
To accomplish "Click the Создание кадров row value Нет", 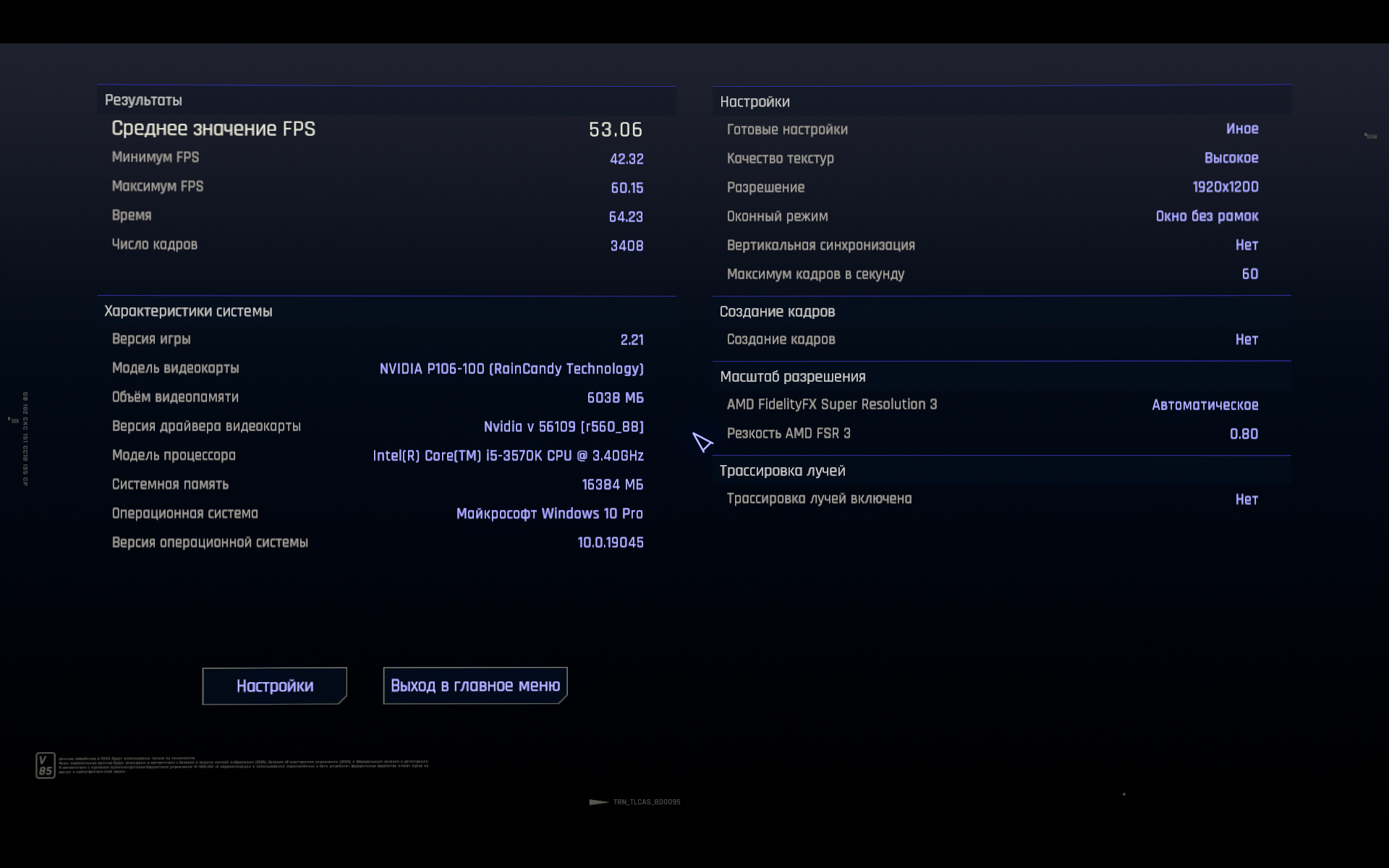I will pyautogui.click(x=1246, y=339).
